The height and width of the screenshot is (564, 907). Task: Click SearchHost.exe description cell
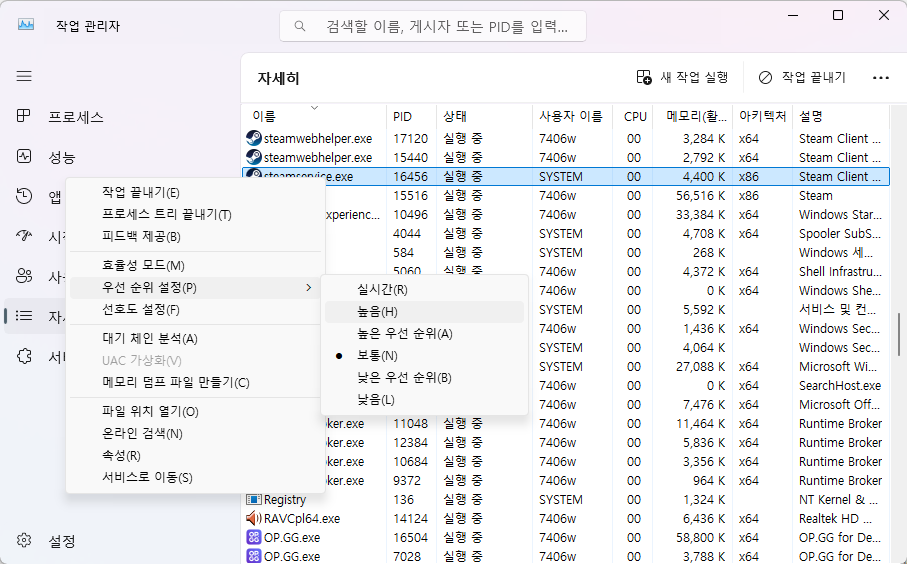[x=840, y=386]
